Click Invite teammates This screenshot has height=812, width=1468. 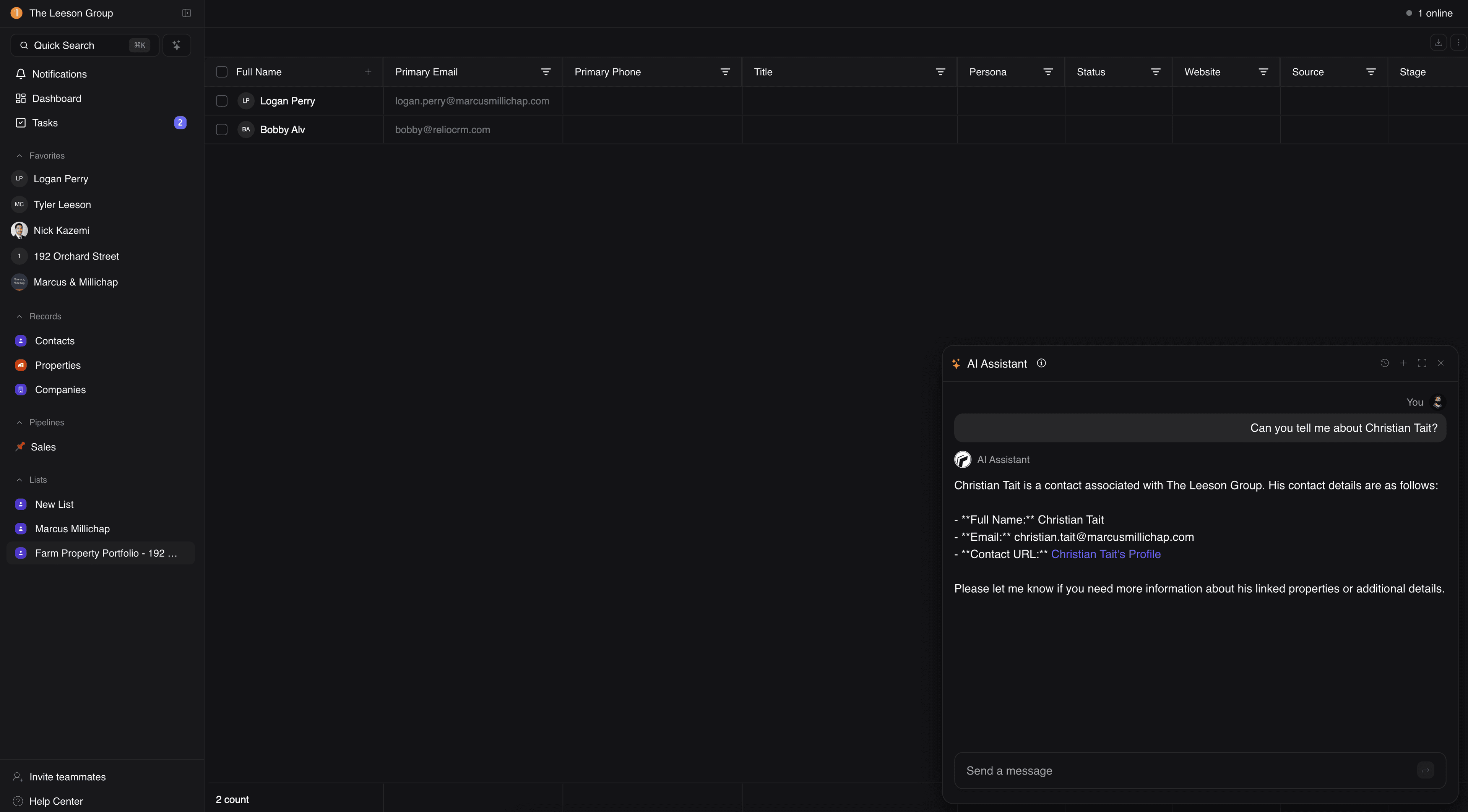(67, 777)
